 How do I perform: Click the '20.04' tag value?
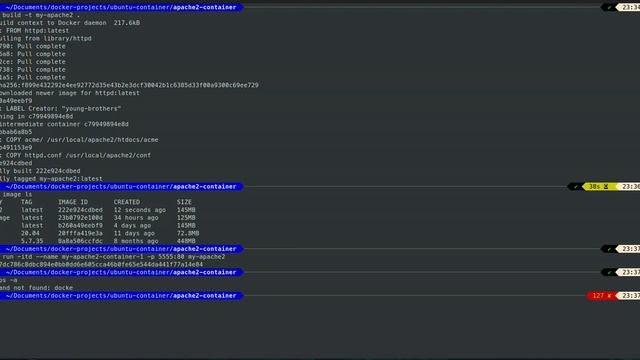(x=30, y=233)
